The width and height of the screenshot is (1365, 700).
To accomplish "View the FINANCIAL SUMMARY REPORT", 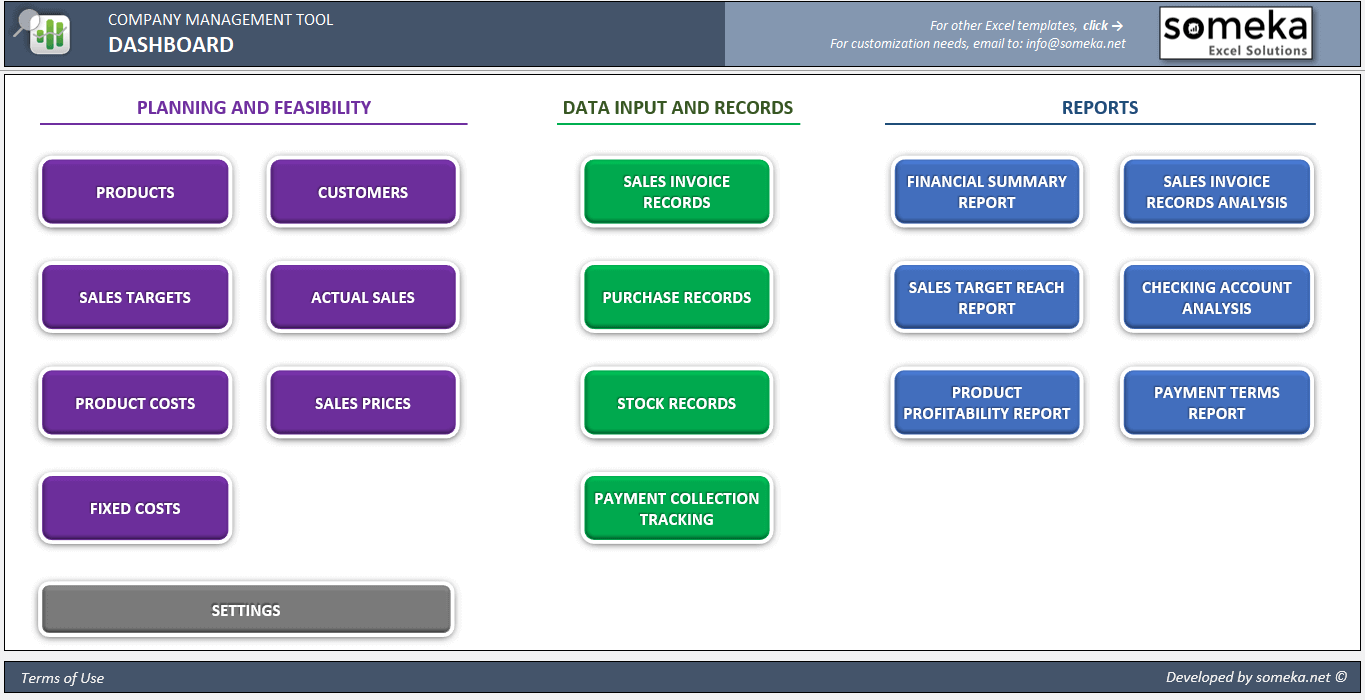I will 986,192.
